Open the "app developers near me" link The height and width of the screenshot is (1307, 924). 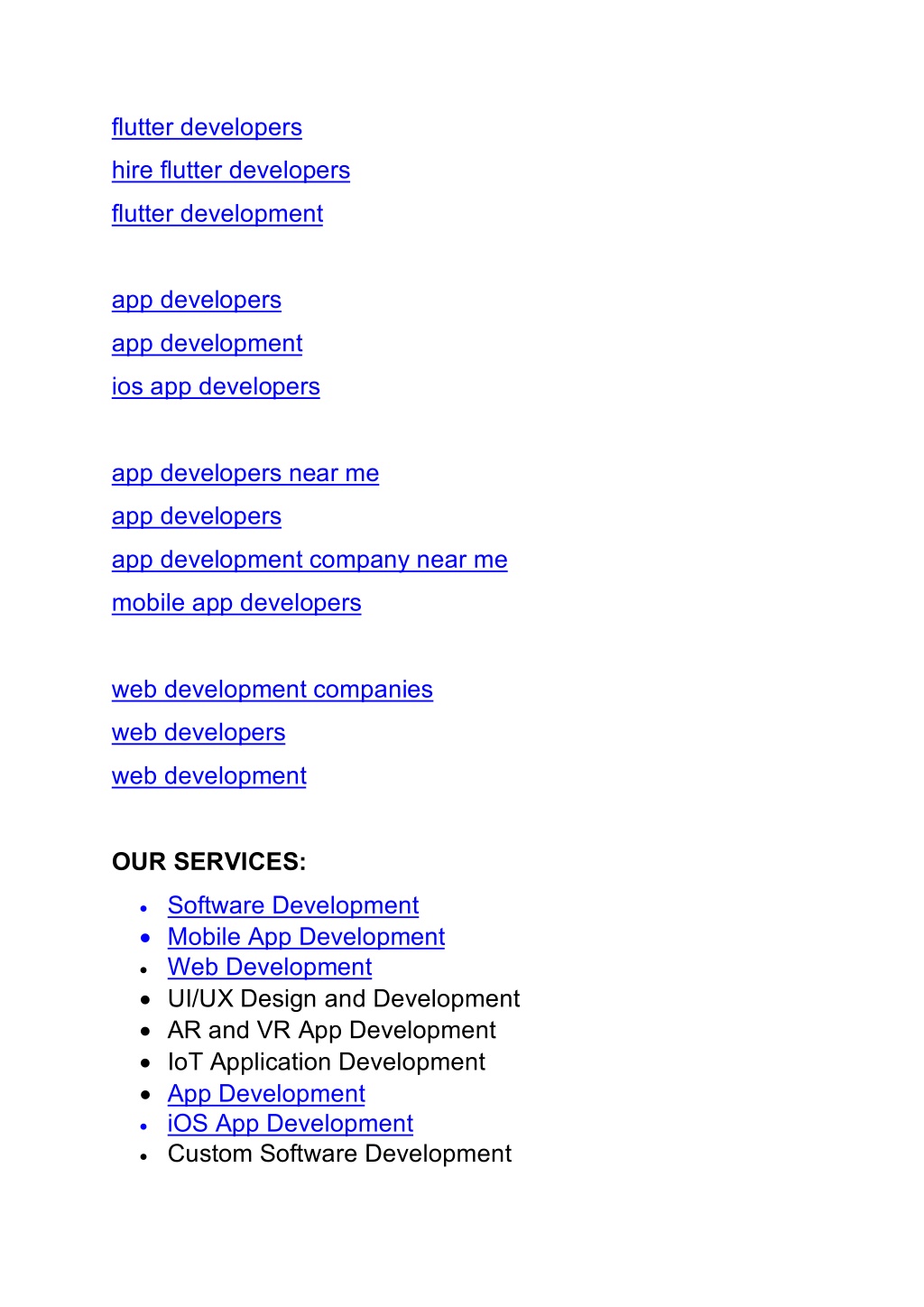pos(245,474)
